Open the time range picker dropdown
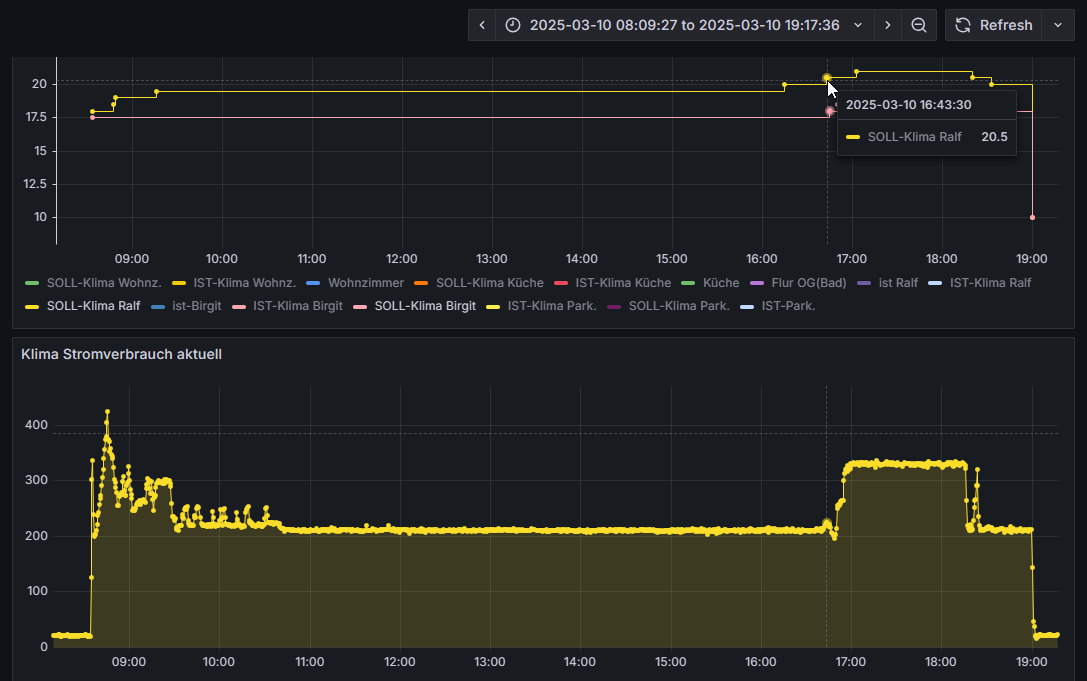 pyautogui.click(x=684, y=25)
